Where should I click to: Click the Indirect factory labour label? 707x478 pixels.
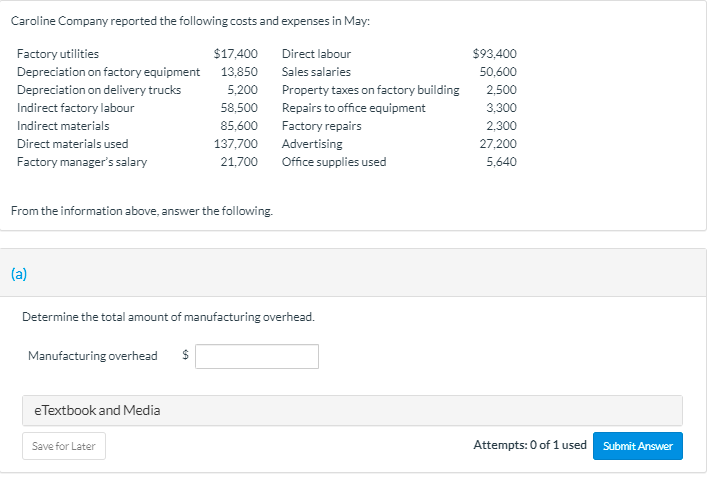[x=76, y=108]
